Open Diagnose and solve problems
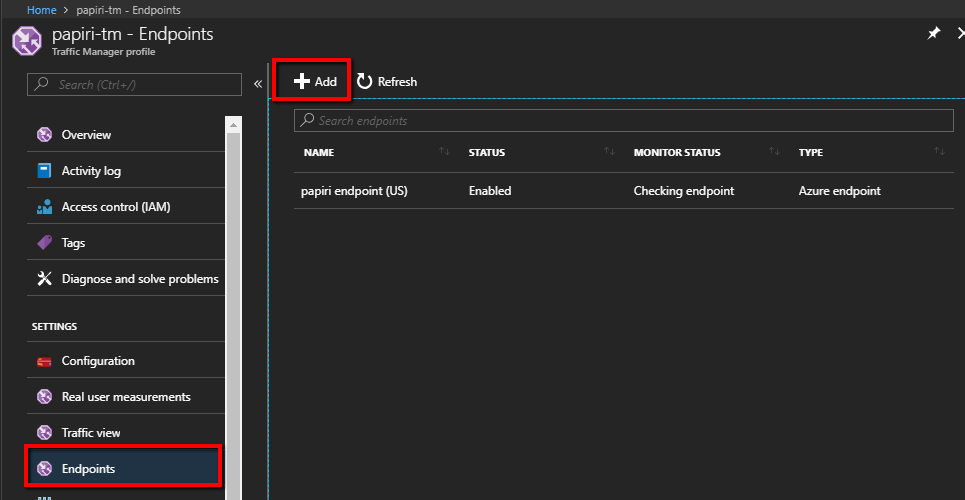The image size is (965, 500). pos(126,278)
